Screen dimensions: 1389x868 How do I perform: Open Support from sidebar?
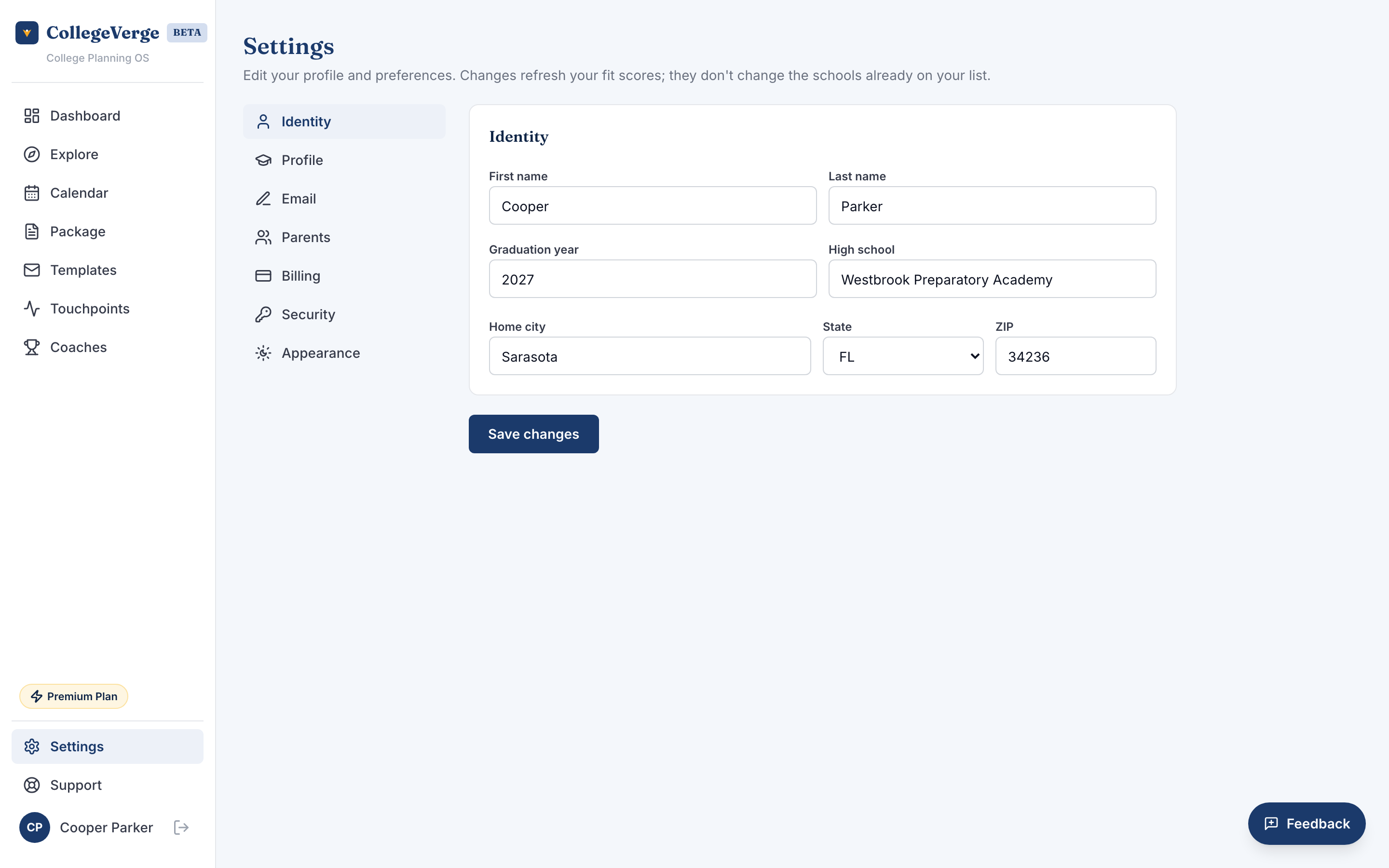(x=108, y=785)
